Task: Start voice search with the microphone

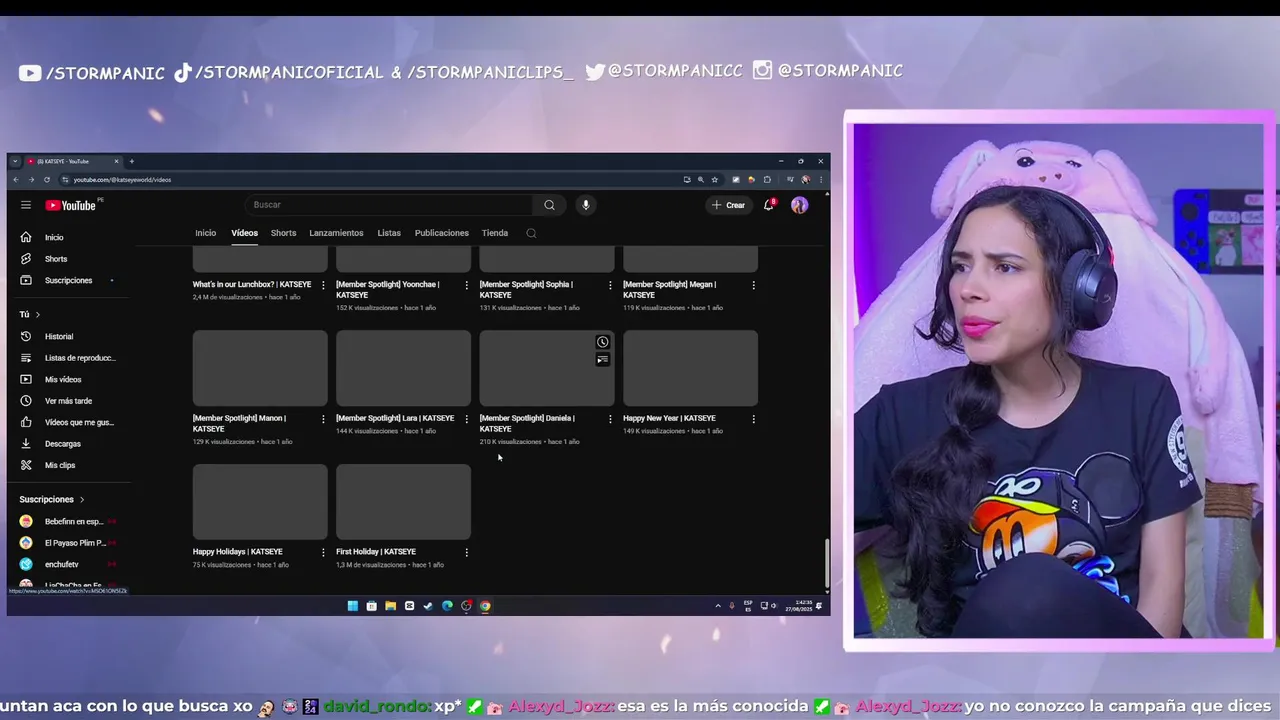Action: coord(586,205)
